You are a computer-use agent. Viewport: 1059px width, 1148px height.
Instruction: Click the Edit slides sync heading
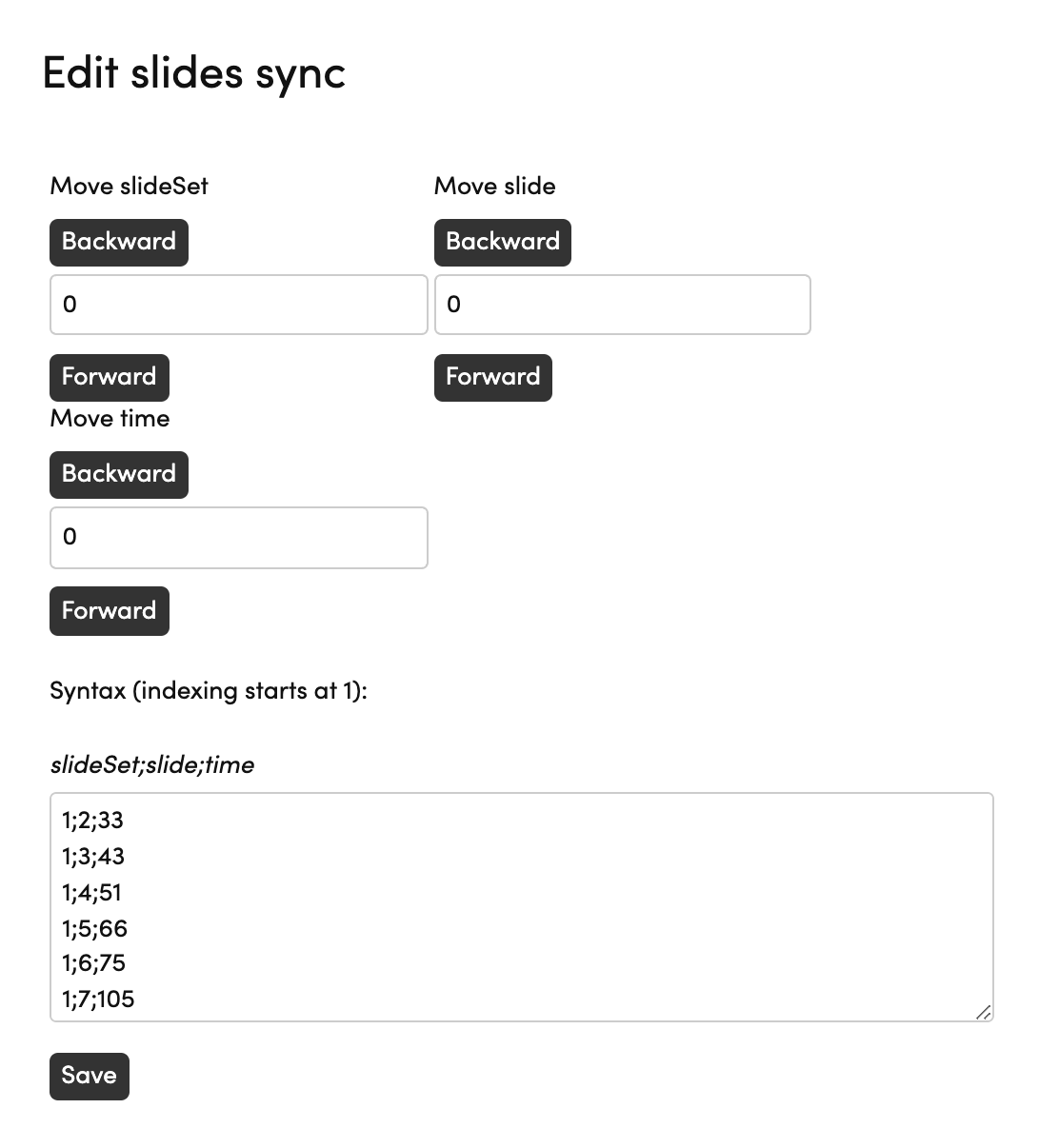(x=193, y=73)
